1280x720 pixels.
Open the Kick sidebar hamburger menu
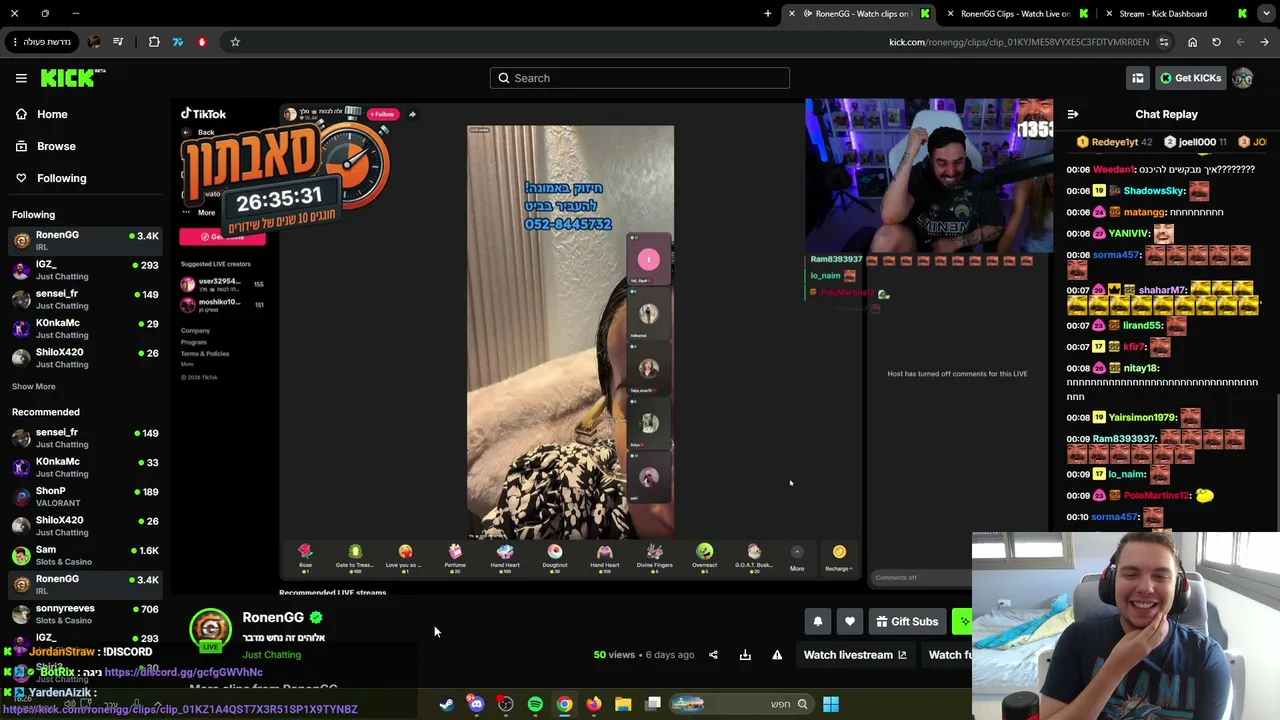[21, 78]
